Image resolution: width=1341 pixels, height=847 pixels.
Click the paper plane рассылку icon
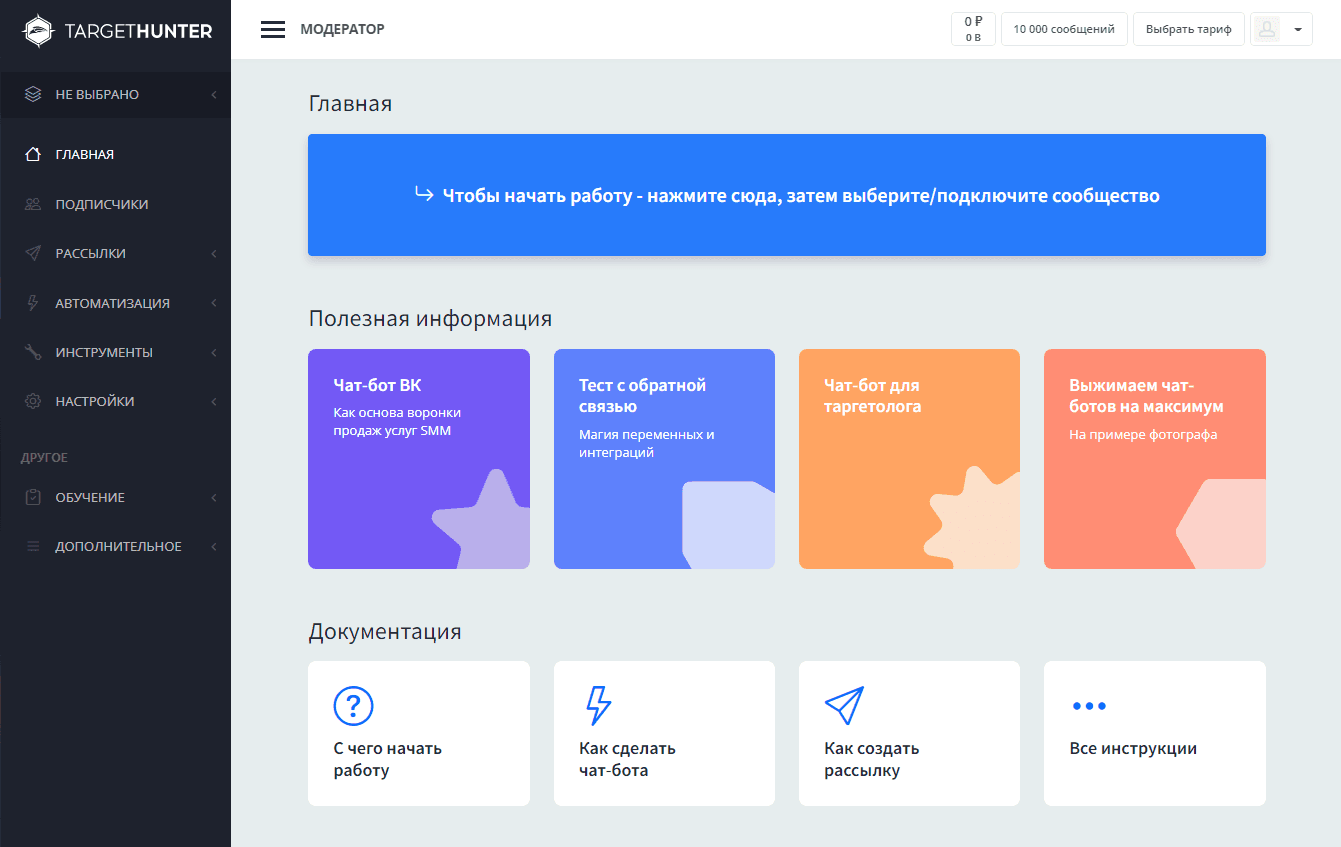(x=843, y=705)
